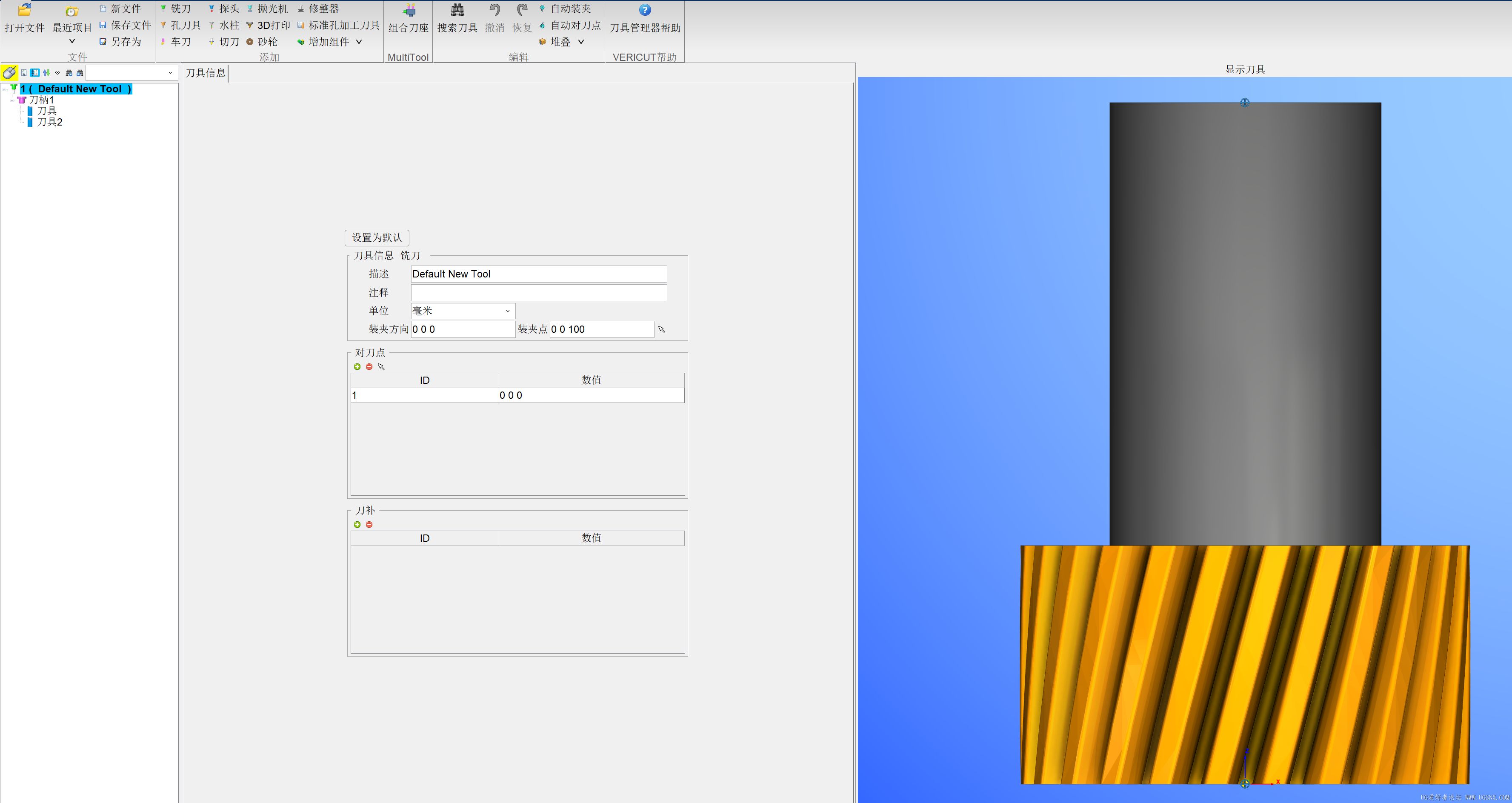Add a 修整器 dresser
Viewport: 1512px width, 803px height.
pyautogui.click(x=318, y=9)
